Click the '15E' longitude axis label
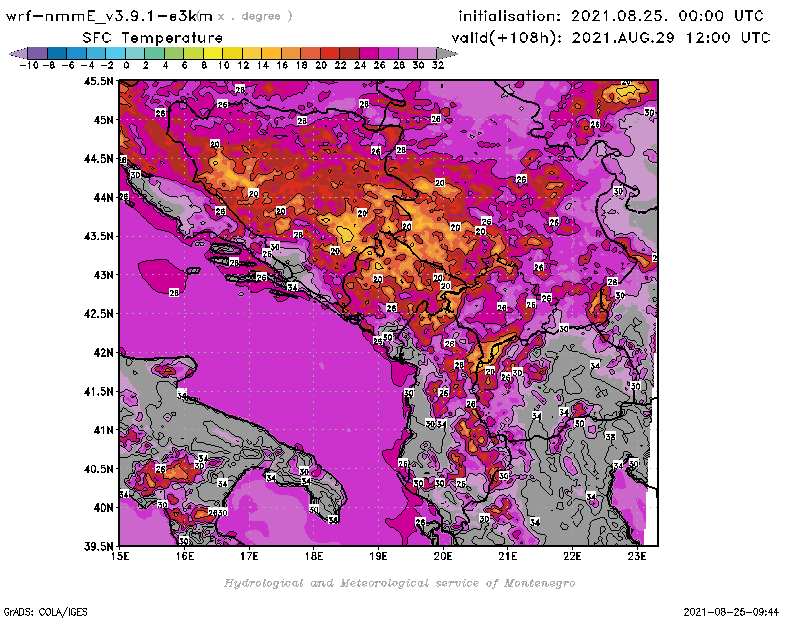This screenshot has width=800, height=618. pos(120,556)
